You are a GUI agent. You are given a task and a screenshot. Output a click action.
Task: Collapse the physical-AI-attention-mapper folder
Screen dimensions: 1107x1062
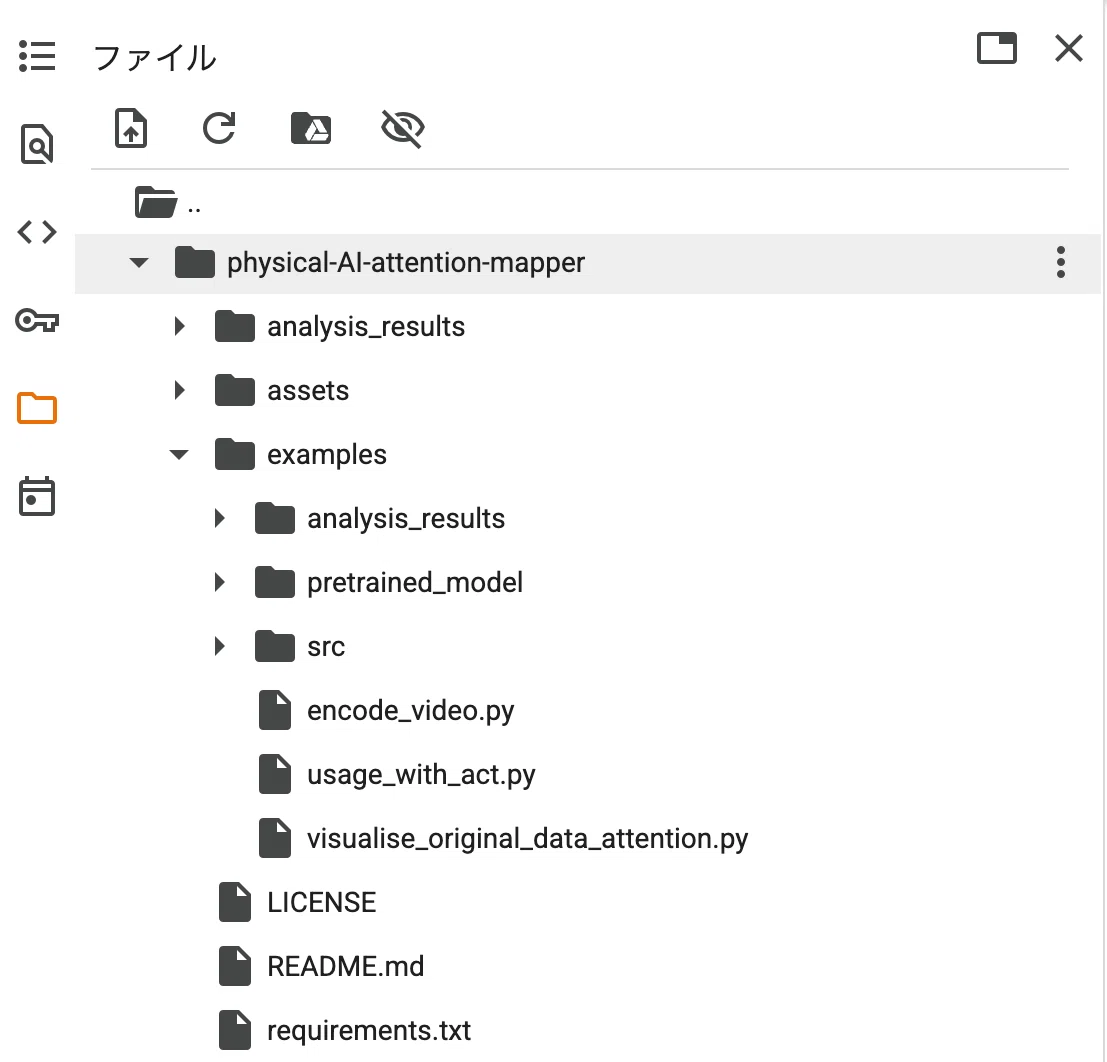139,263
